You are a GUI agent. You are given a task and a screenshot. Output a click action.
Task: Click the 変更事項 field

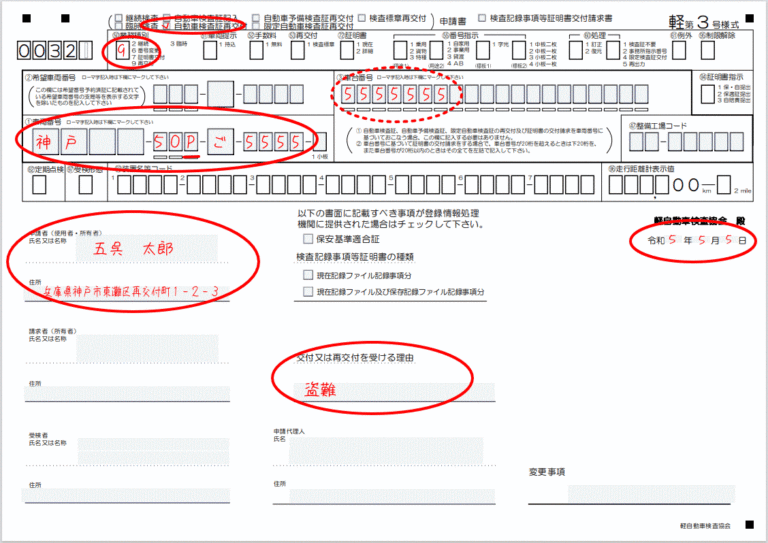tap(651, 494)
